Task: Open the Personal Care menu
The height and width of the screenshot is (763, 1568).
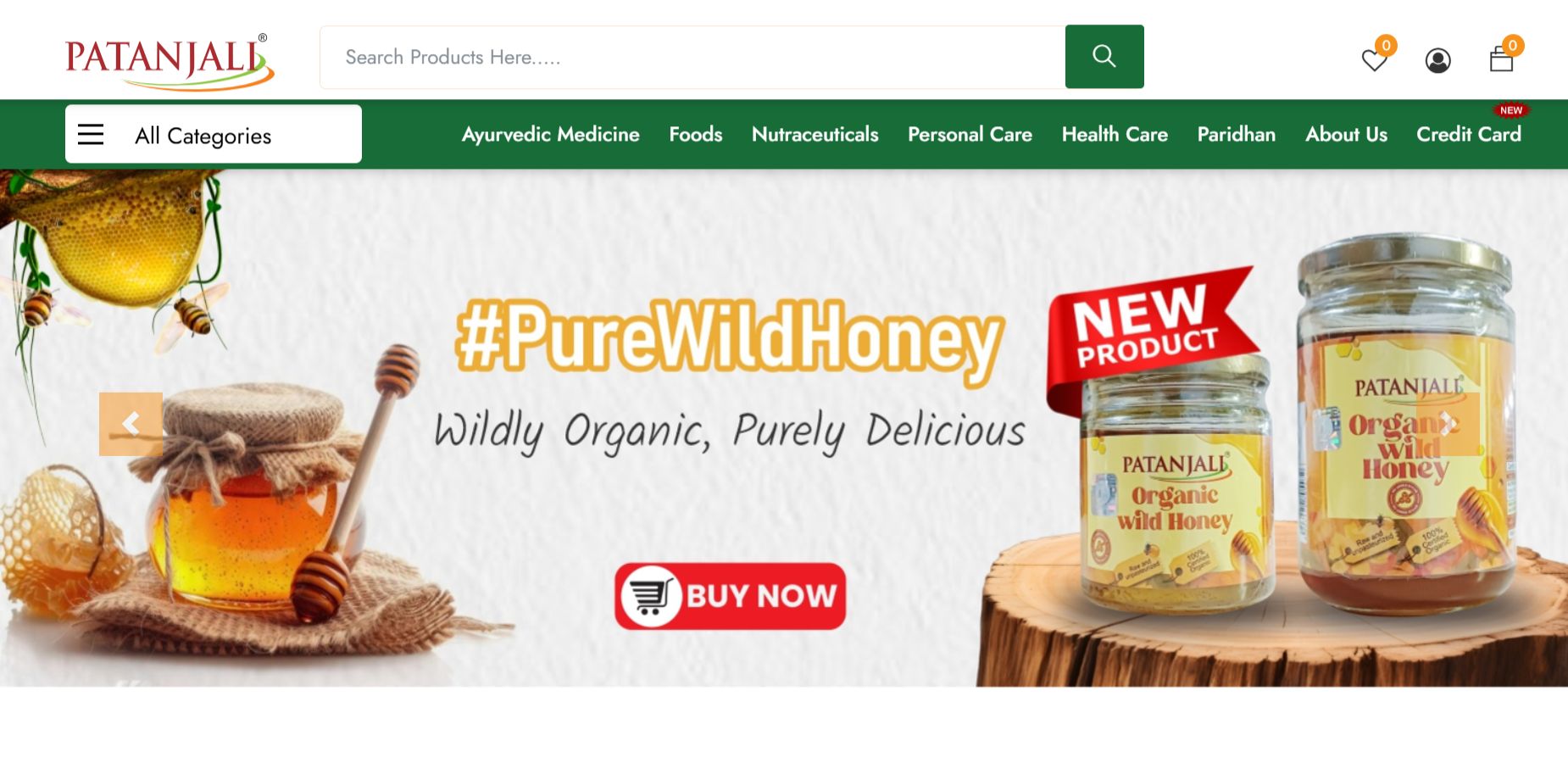Action: [x=970, y=134]
